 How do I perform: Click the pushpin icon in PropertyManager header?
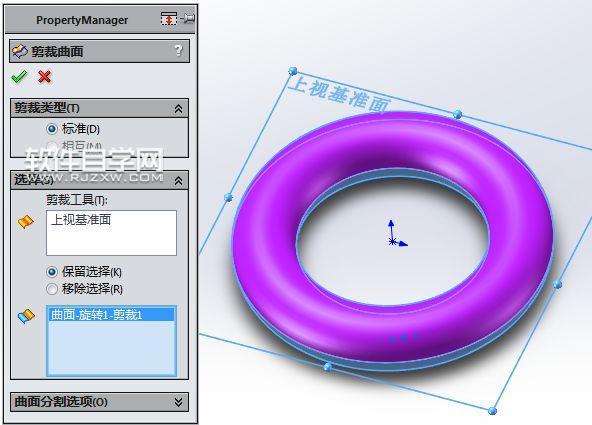click(188, 19)
